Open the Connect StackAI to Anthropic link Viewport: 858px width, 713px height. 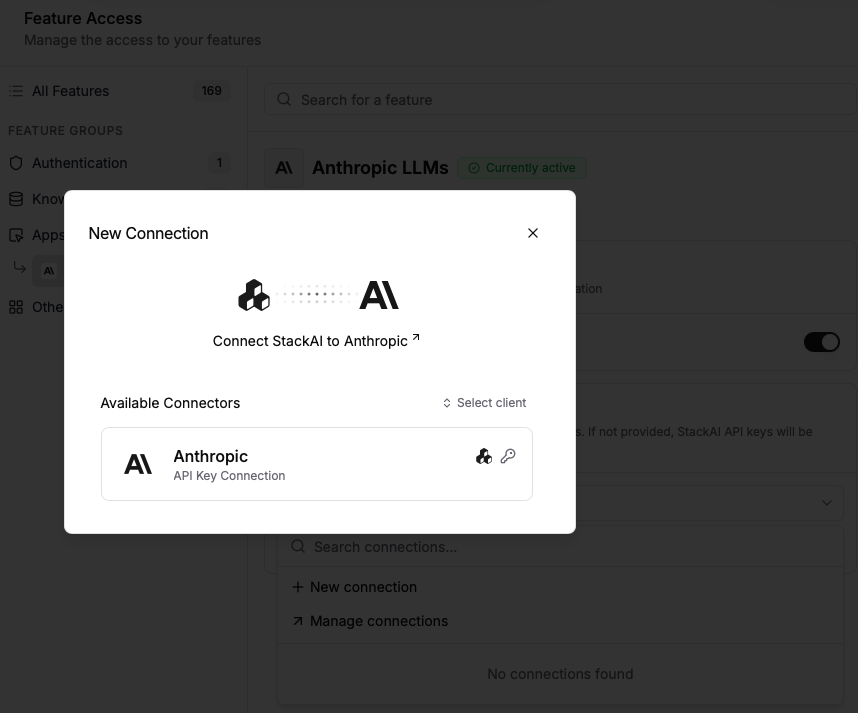coord(316,341)
